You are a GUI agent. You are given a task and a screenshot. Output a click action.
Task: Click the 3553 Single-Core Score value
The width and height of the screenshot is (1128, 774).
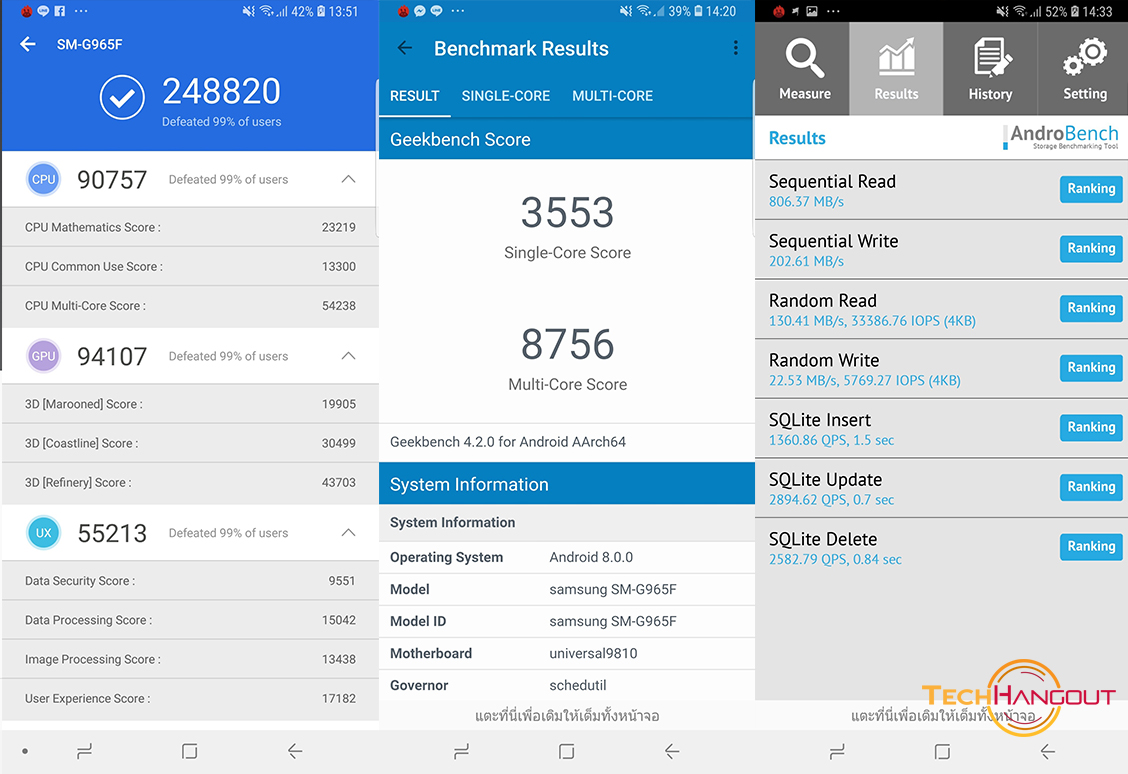point(568,213)
